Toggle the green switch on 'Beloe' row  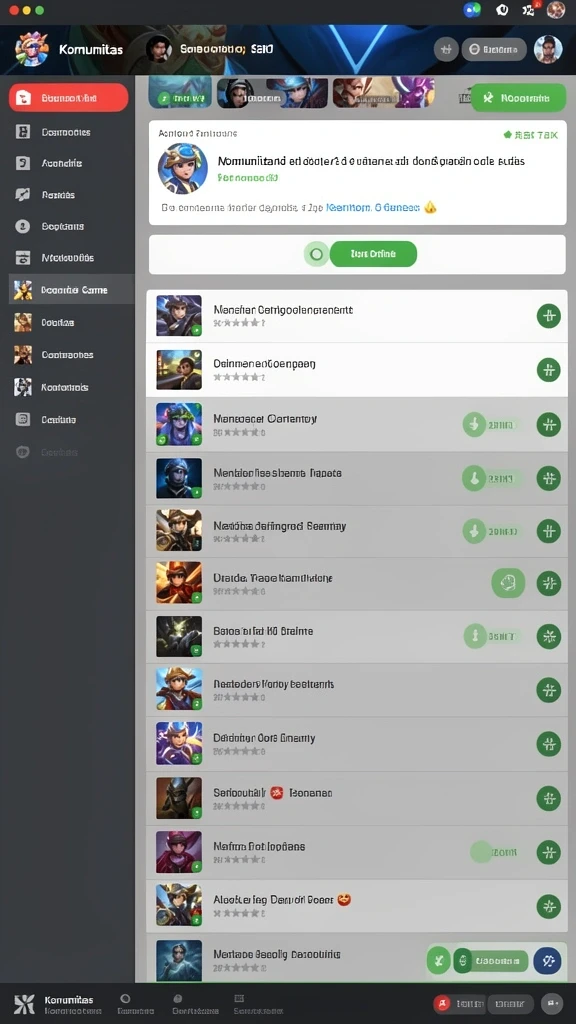(490, 635)
